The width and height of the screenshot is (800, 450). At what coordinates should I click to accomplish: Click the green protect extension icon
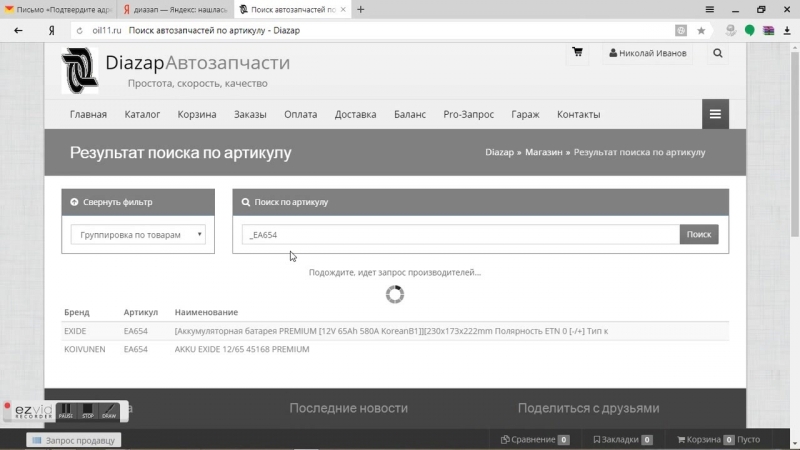749,31
